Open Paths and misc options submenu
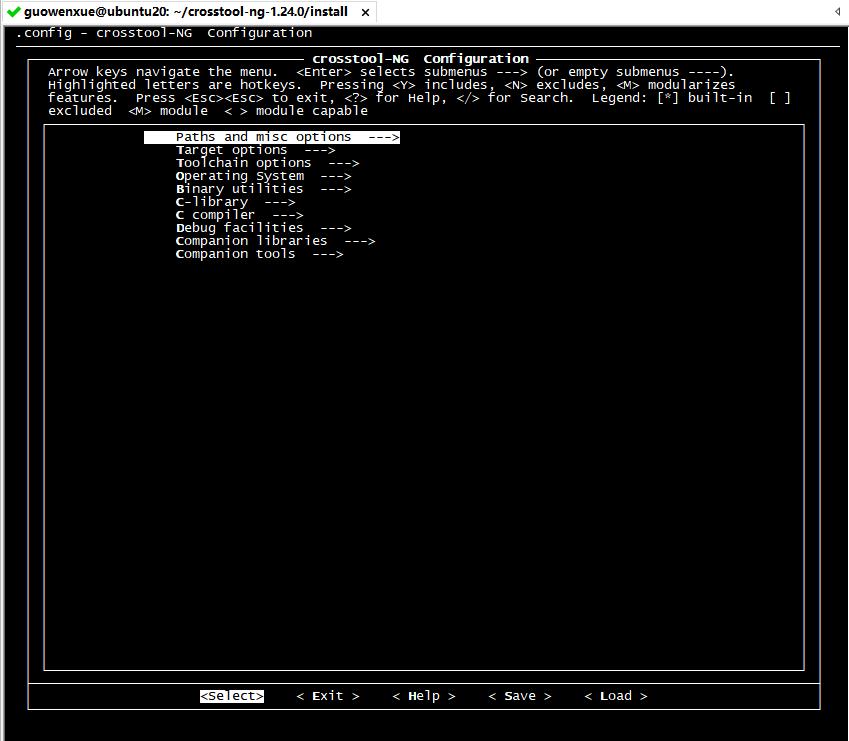This screenshot has height=741, width=849. [x=272, y=137]
